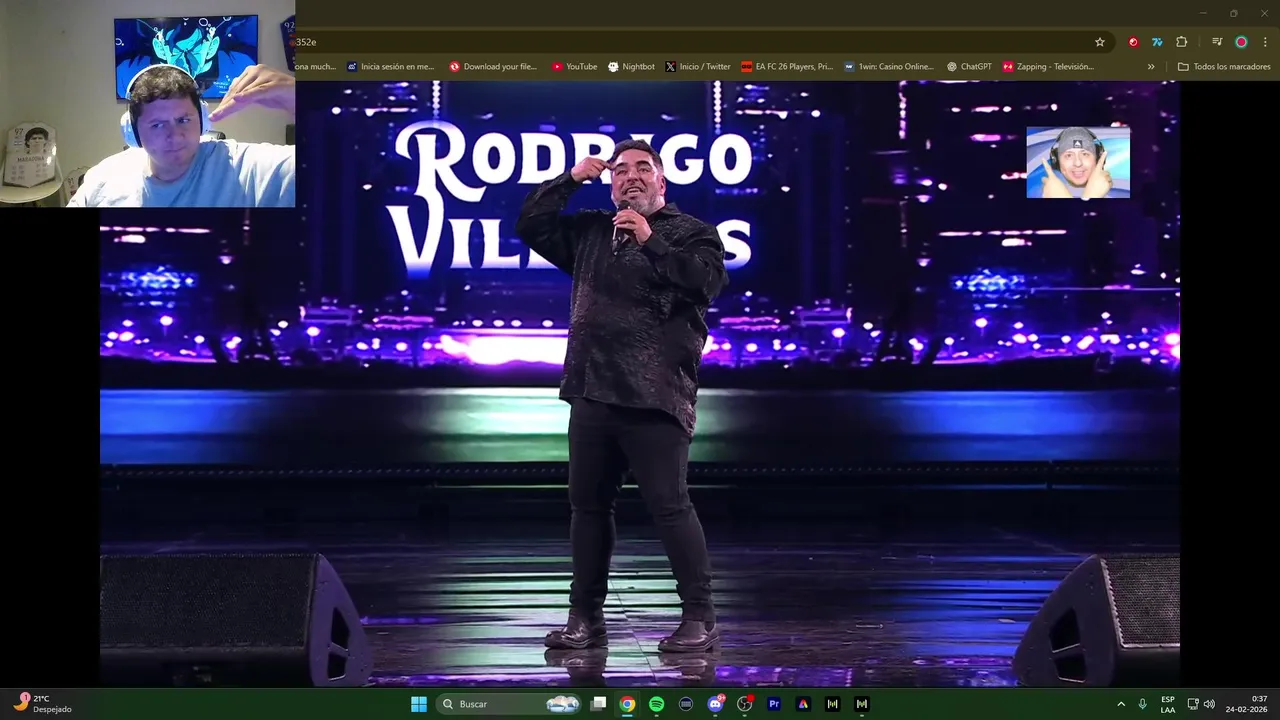Open Discord from the taskbar
The height and width of the screenshot is (720, 1280).
click(715, 704)
